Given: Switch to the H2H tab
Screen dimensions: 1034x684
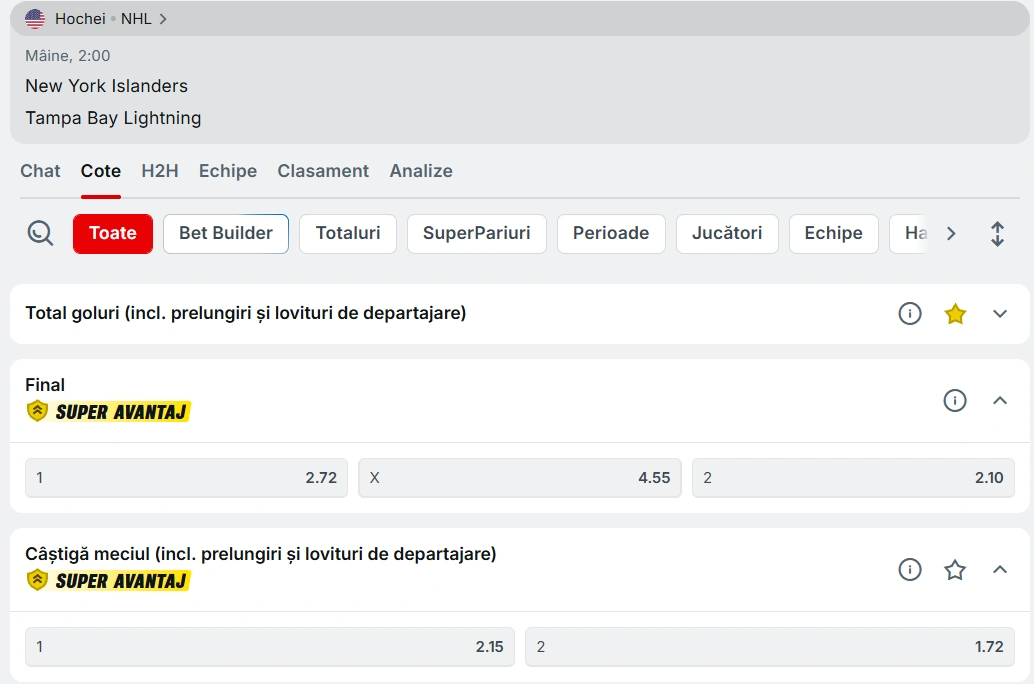Looking at the screenshot, I should pyautogui.click(x=160, y=171).
